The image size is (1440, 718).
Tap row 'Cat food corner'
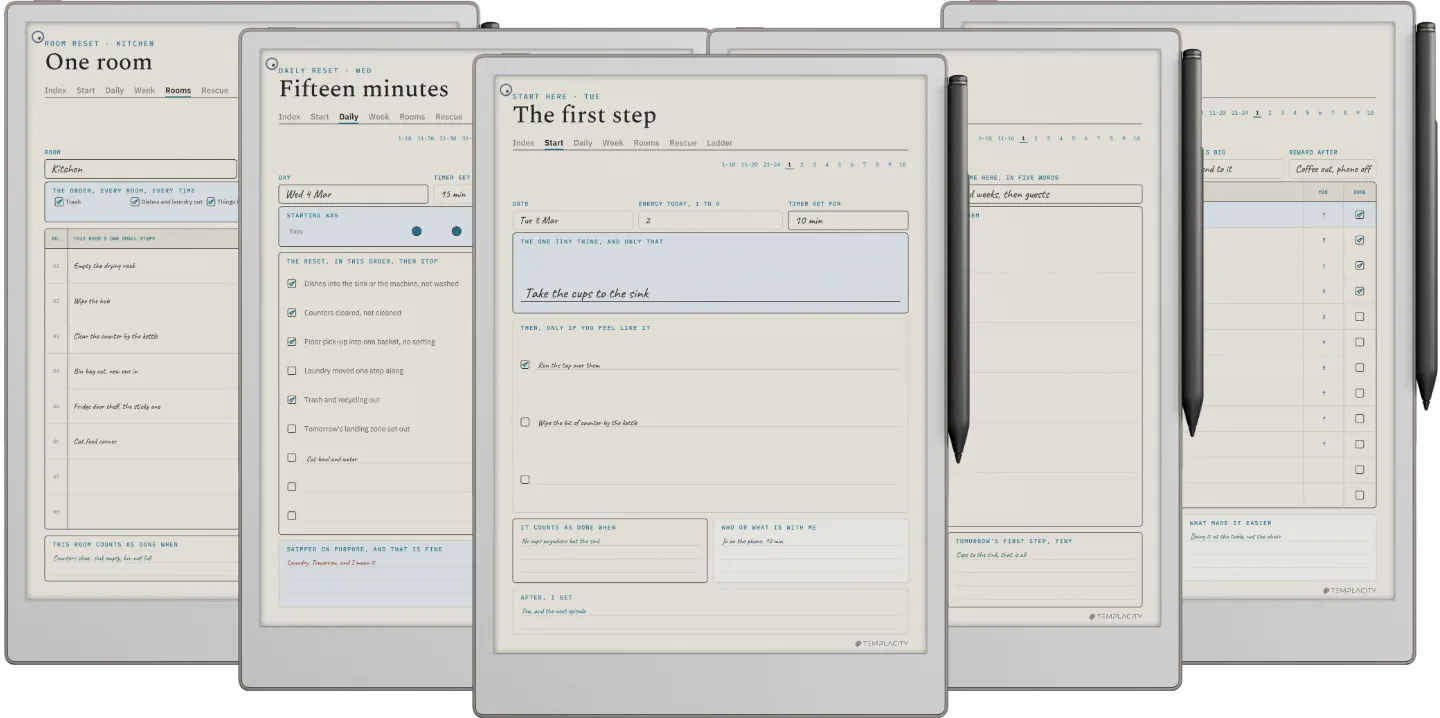pyautogui.click(x=141, y=441)
